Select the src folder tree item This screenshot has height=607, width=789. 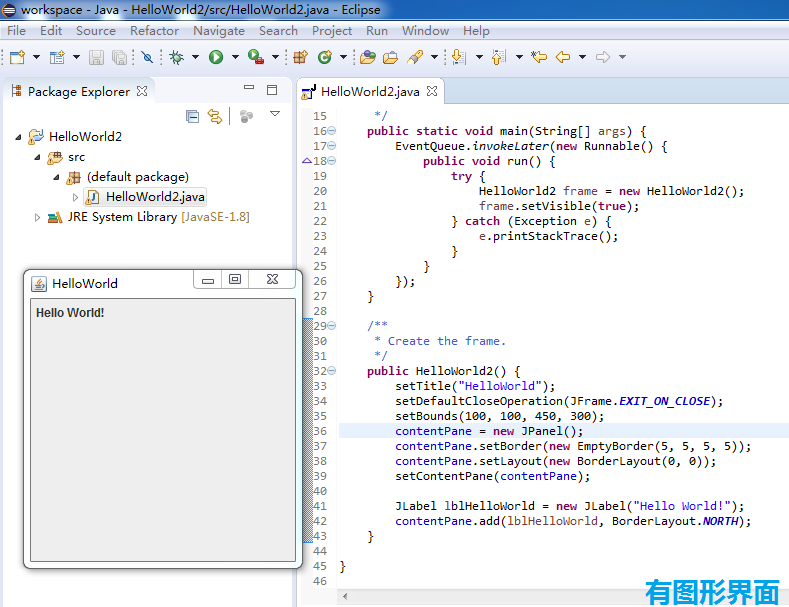66,157
